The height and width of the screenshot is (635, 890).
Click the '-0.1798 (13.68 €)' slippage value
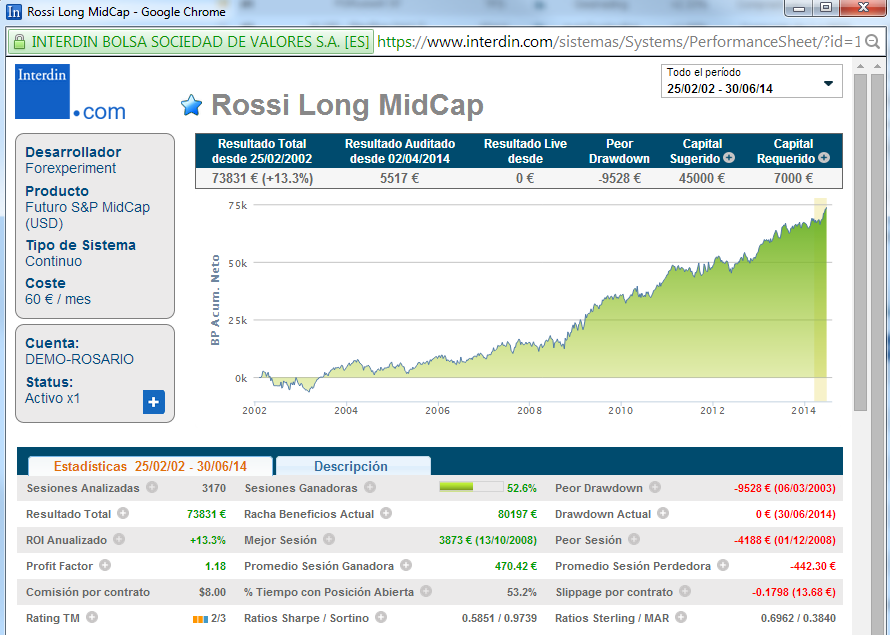tap(794, 592)
